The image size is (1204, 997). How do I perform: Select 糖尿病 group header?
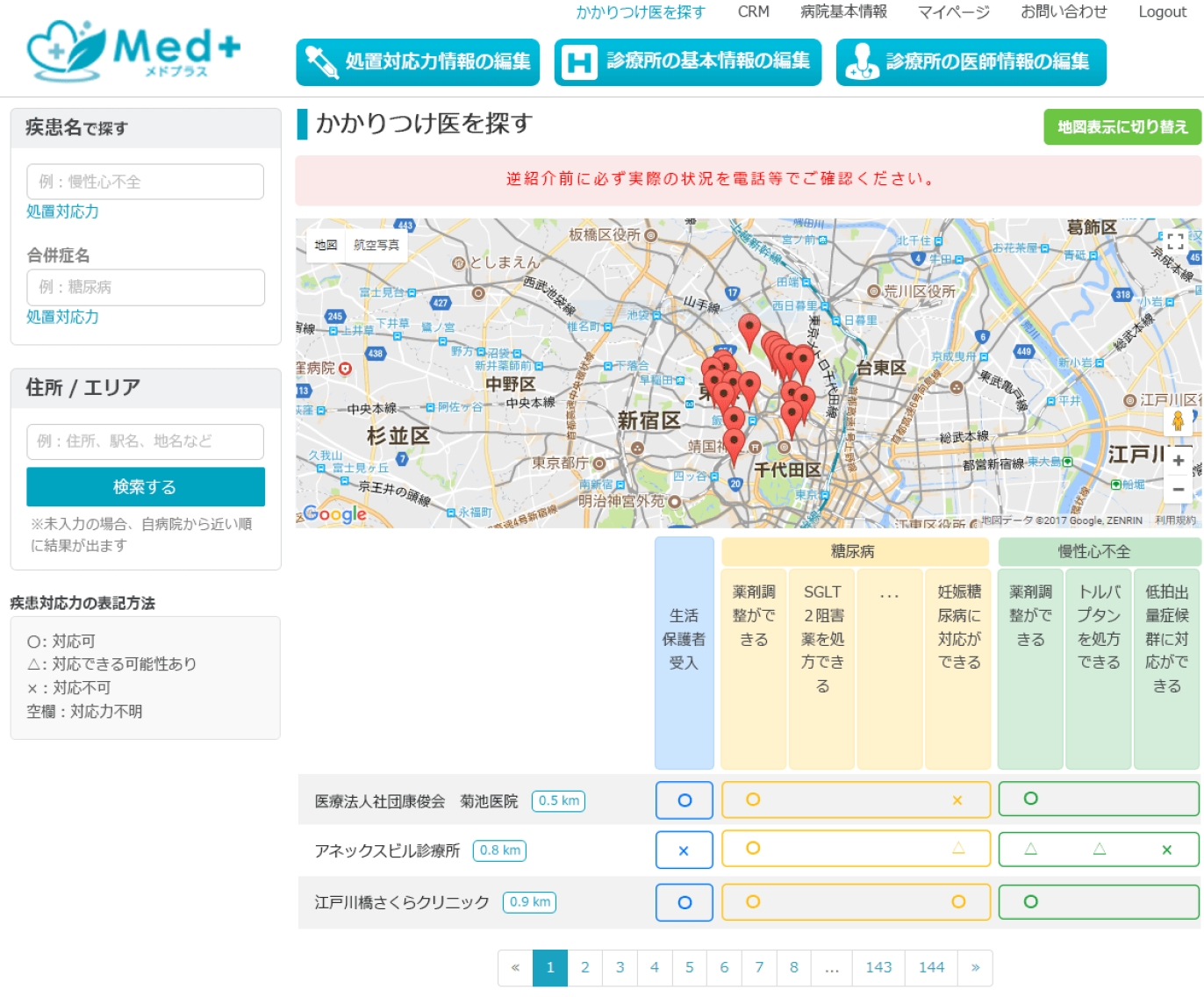click(855, 552)
